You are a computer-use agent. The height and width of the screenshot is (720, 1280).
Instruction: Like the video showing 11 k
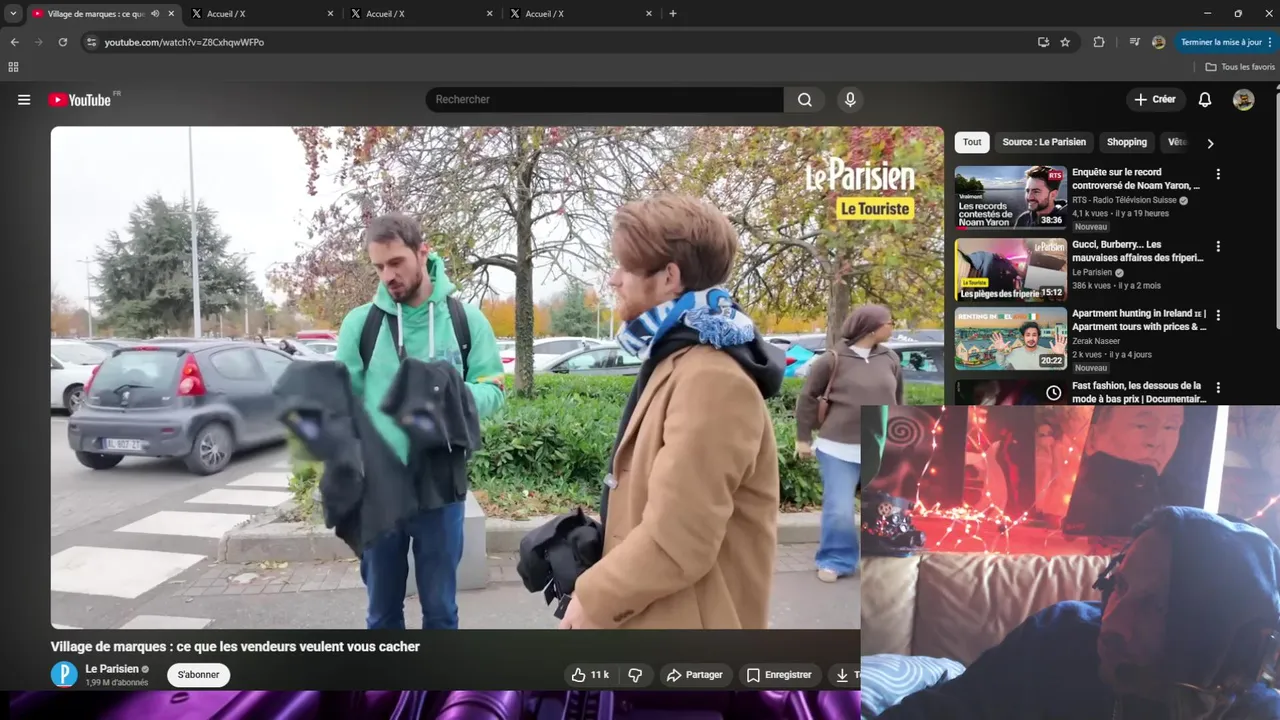pyautogui.click(x=590, y=675)
